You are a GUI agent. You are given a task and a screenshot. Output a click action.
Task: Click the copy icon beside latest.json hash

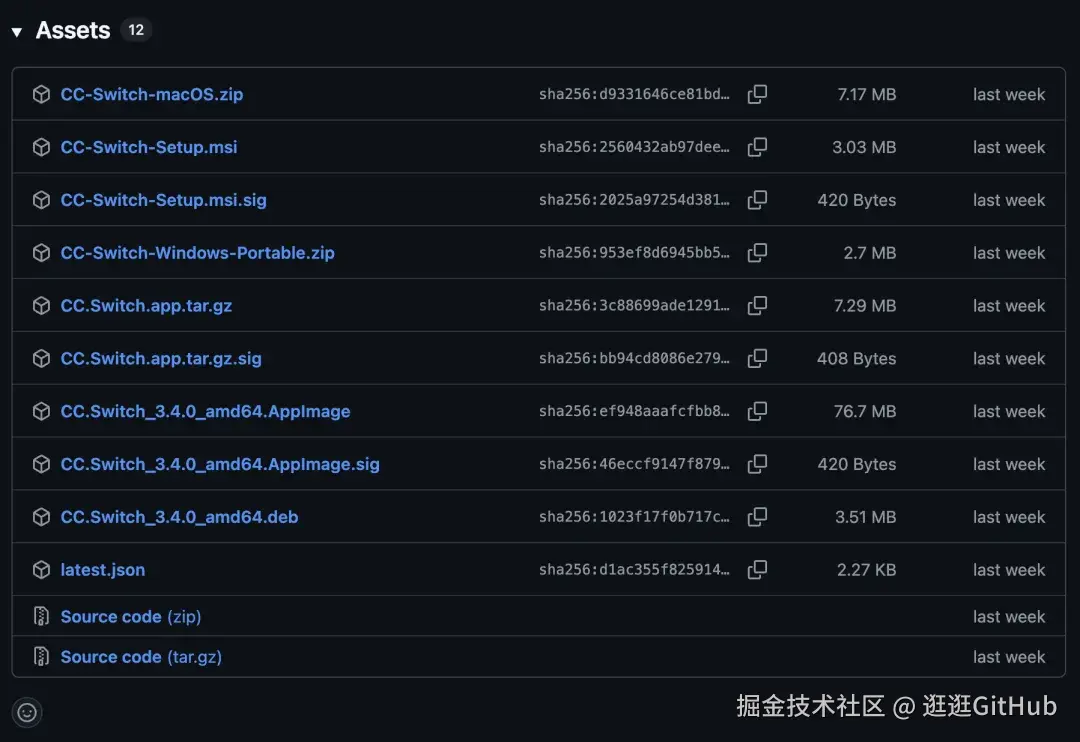(x=757, y=569)
